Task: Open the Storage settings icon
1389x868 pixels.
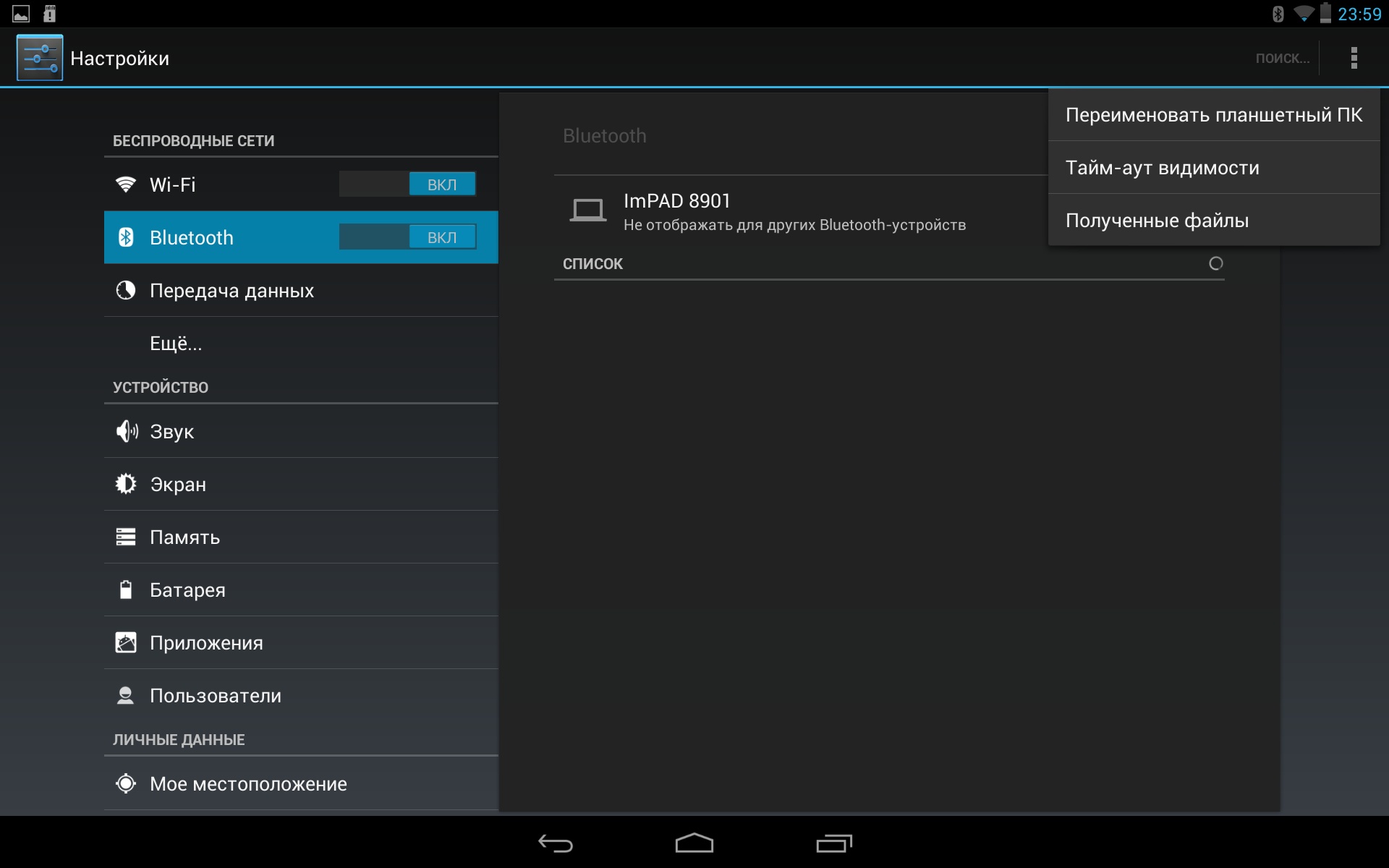Action: click(126, 537)
